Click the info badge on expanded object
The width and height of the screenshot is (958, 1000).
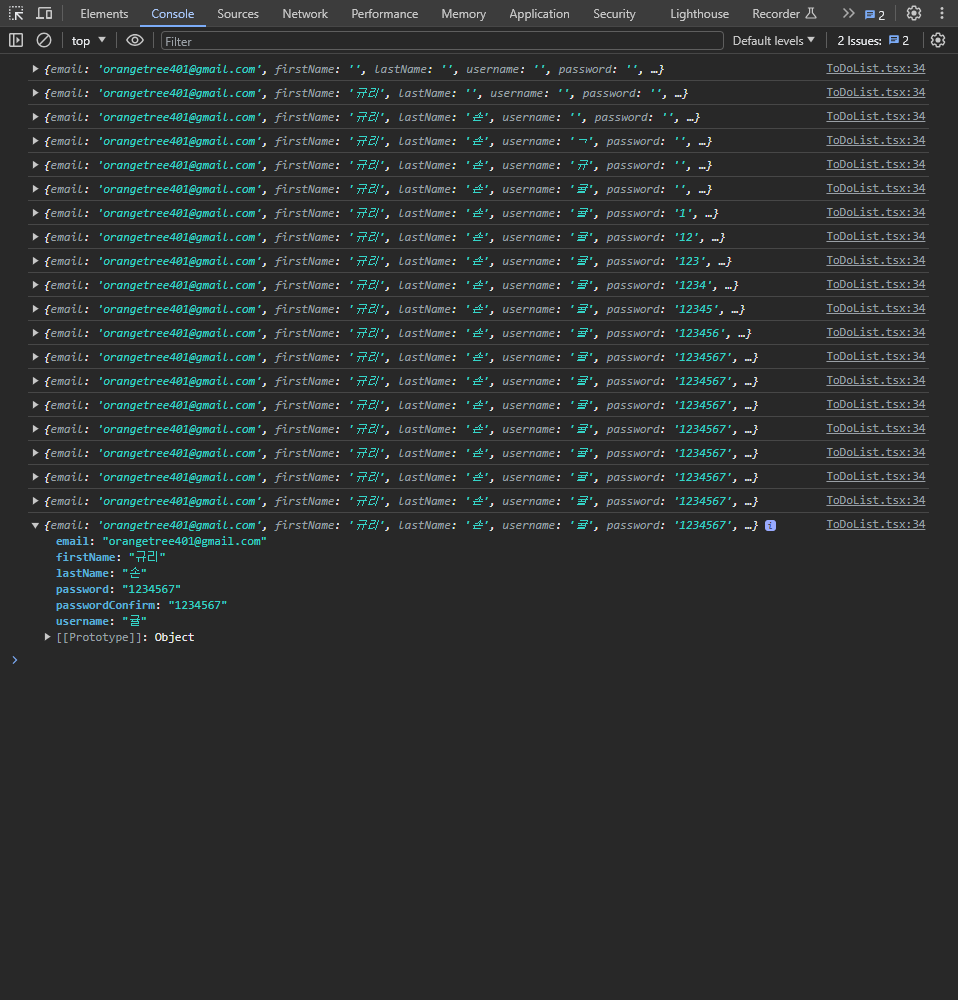coord(770,526)
